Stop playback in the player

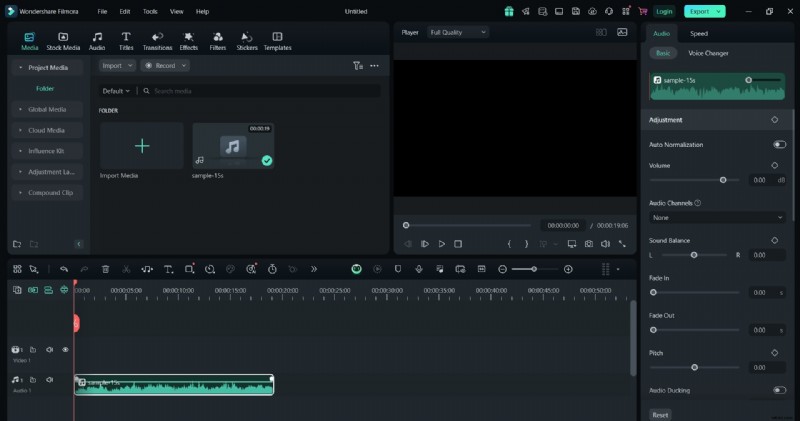[x=458, y=244]
